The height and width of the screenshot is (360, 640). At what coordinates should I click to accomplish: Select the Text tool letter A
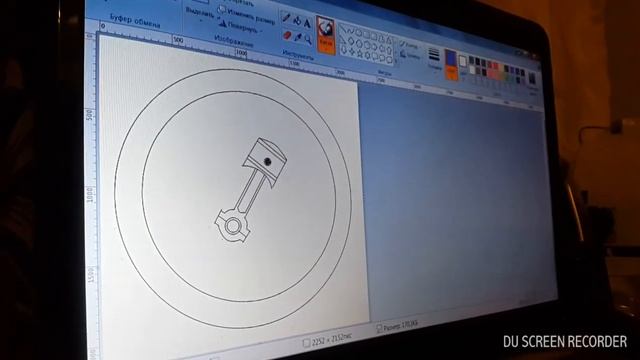pyautogui.click(x=307, y=24)
